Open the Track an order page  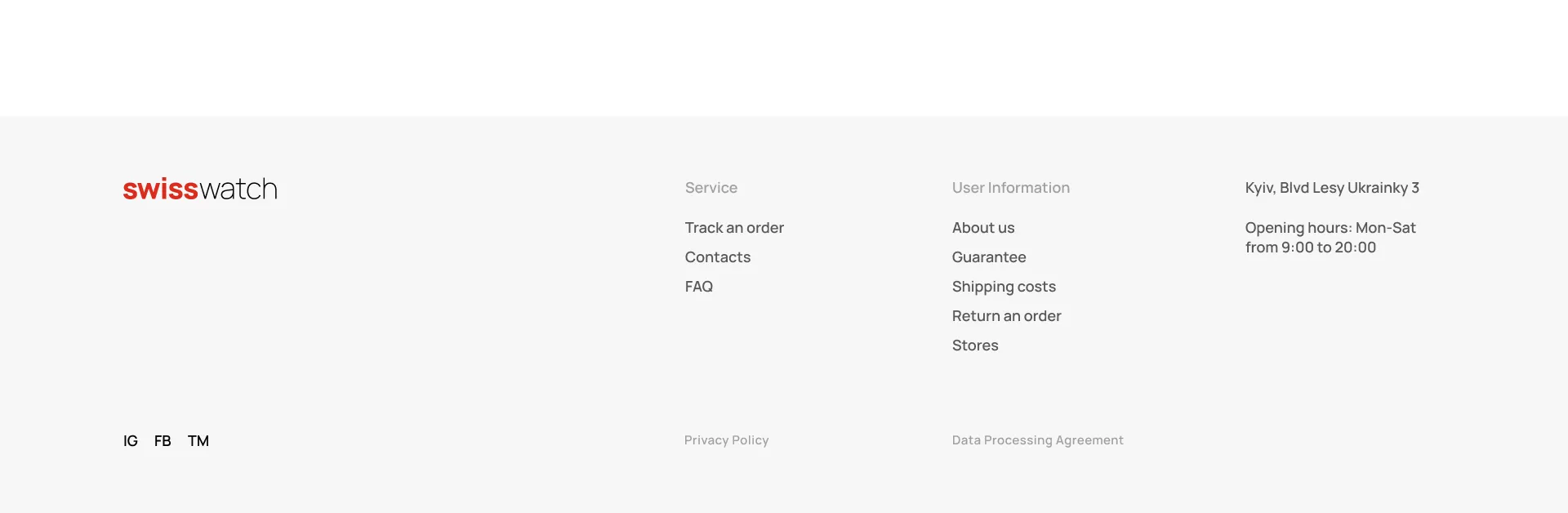[x=734, y=228]
